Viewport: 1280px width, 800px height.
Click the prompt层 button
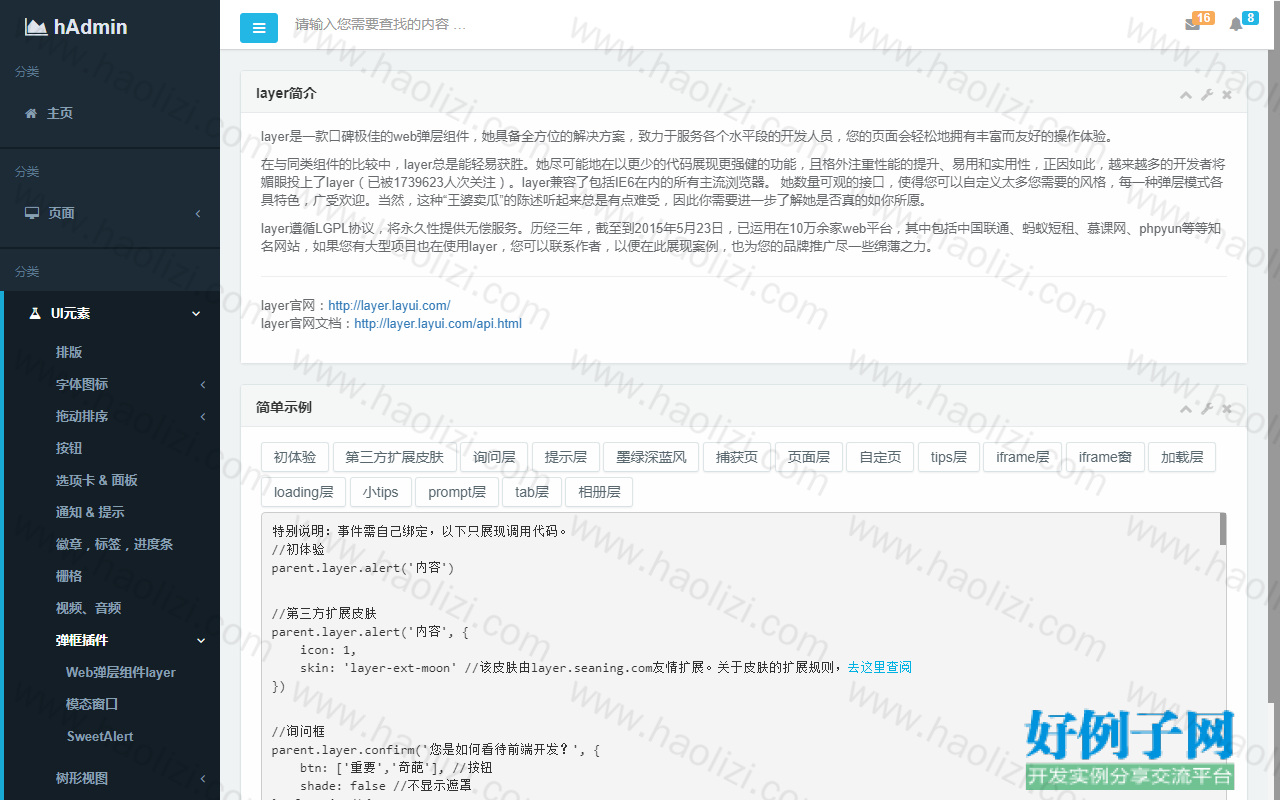tap(457, 492)
